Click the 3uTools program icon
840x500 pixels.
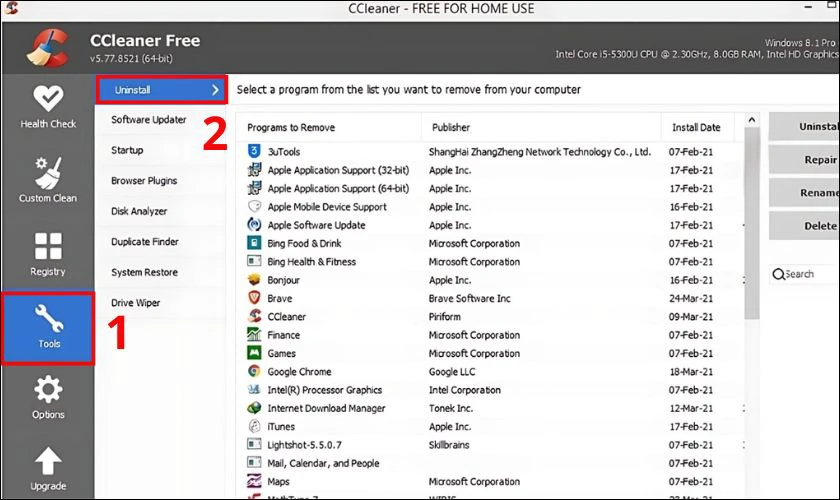point(254,152)
